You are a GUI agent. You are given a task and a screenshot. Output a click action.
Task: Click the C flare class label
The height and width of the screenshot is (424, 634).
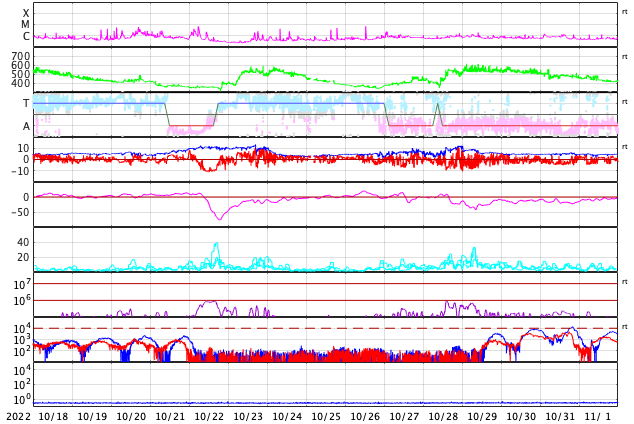26,36
